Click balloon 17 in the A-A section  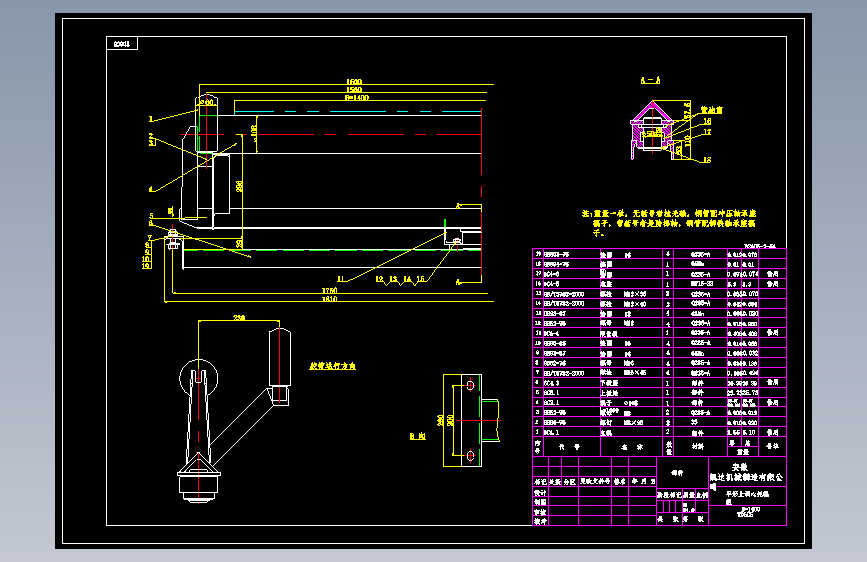707,132
